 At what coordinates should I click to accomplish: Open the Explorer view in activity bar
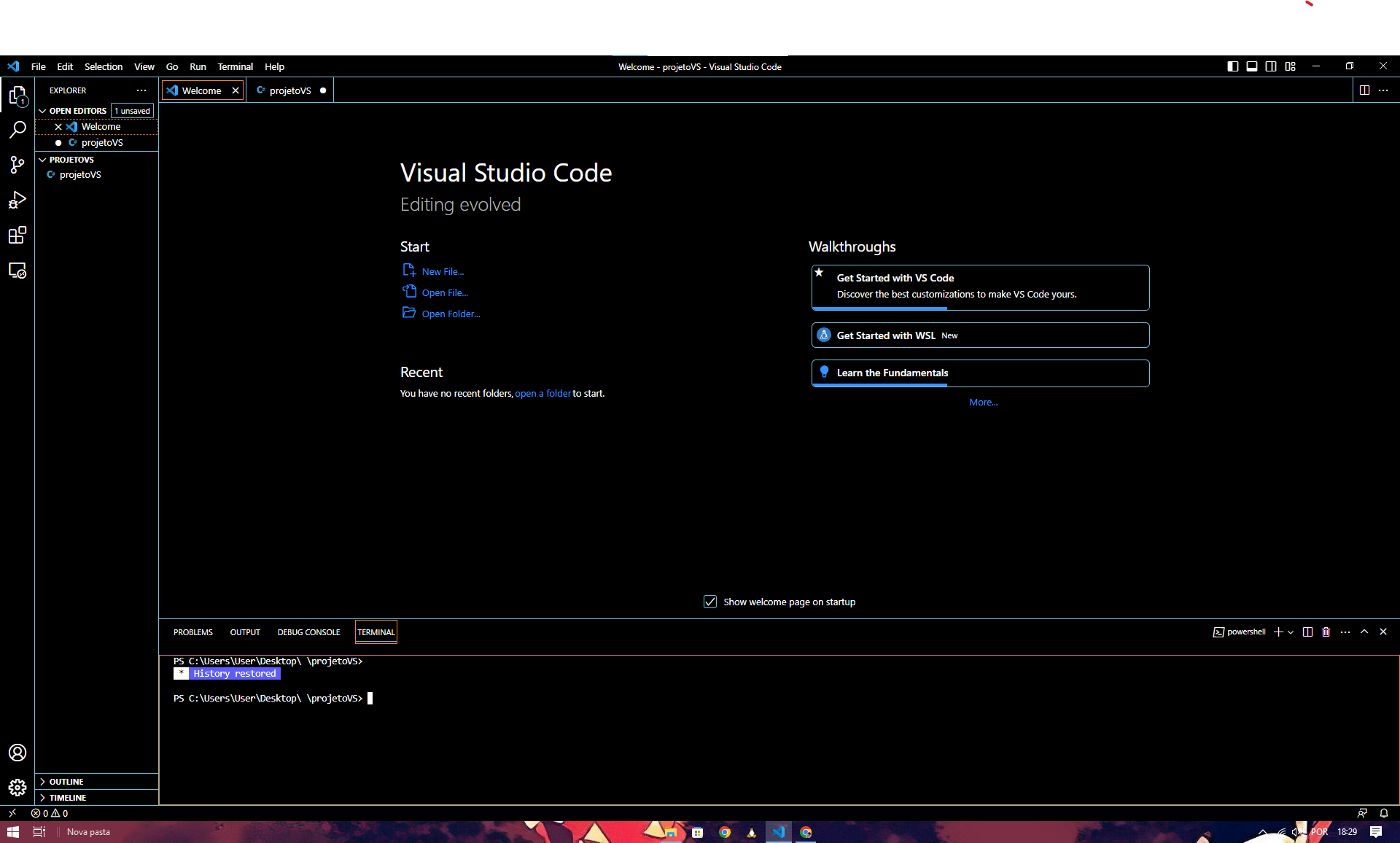point(17,96)
